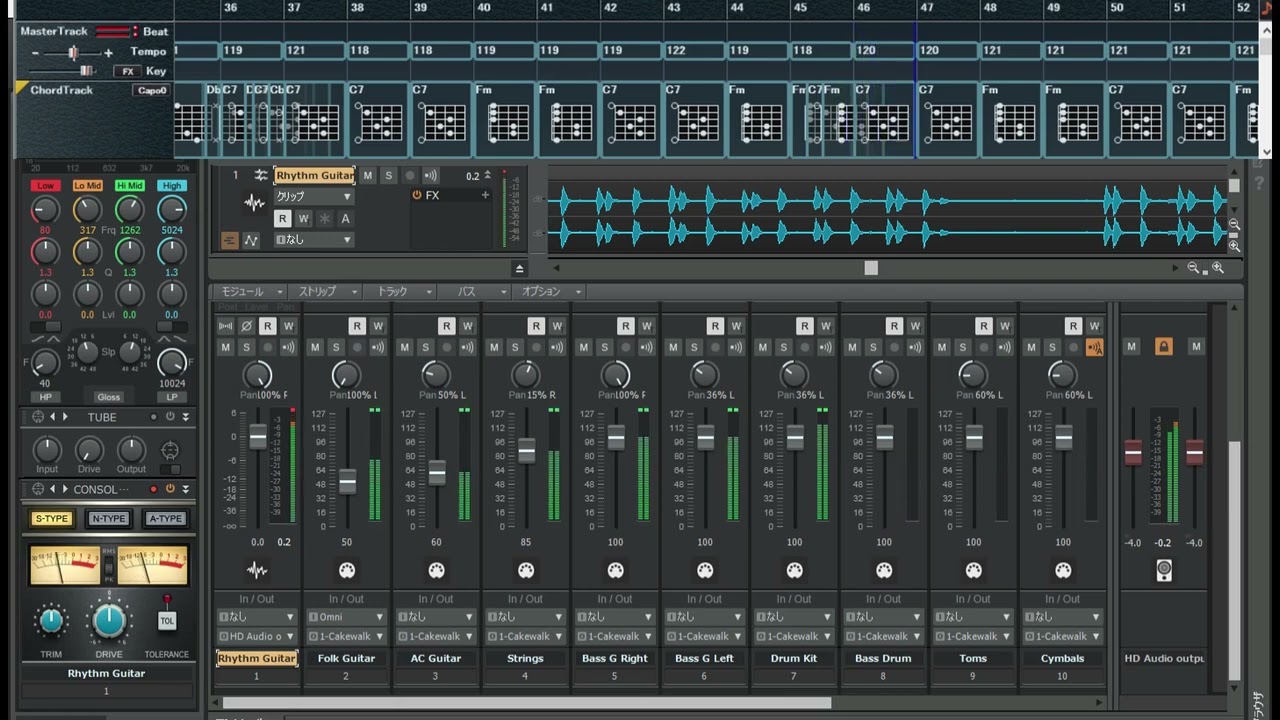1280x720 pixels.
Task: Click the waveform track icon in track header
Action: [254, 203]
